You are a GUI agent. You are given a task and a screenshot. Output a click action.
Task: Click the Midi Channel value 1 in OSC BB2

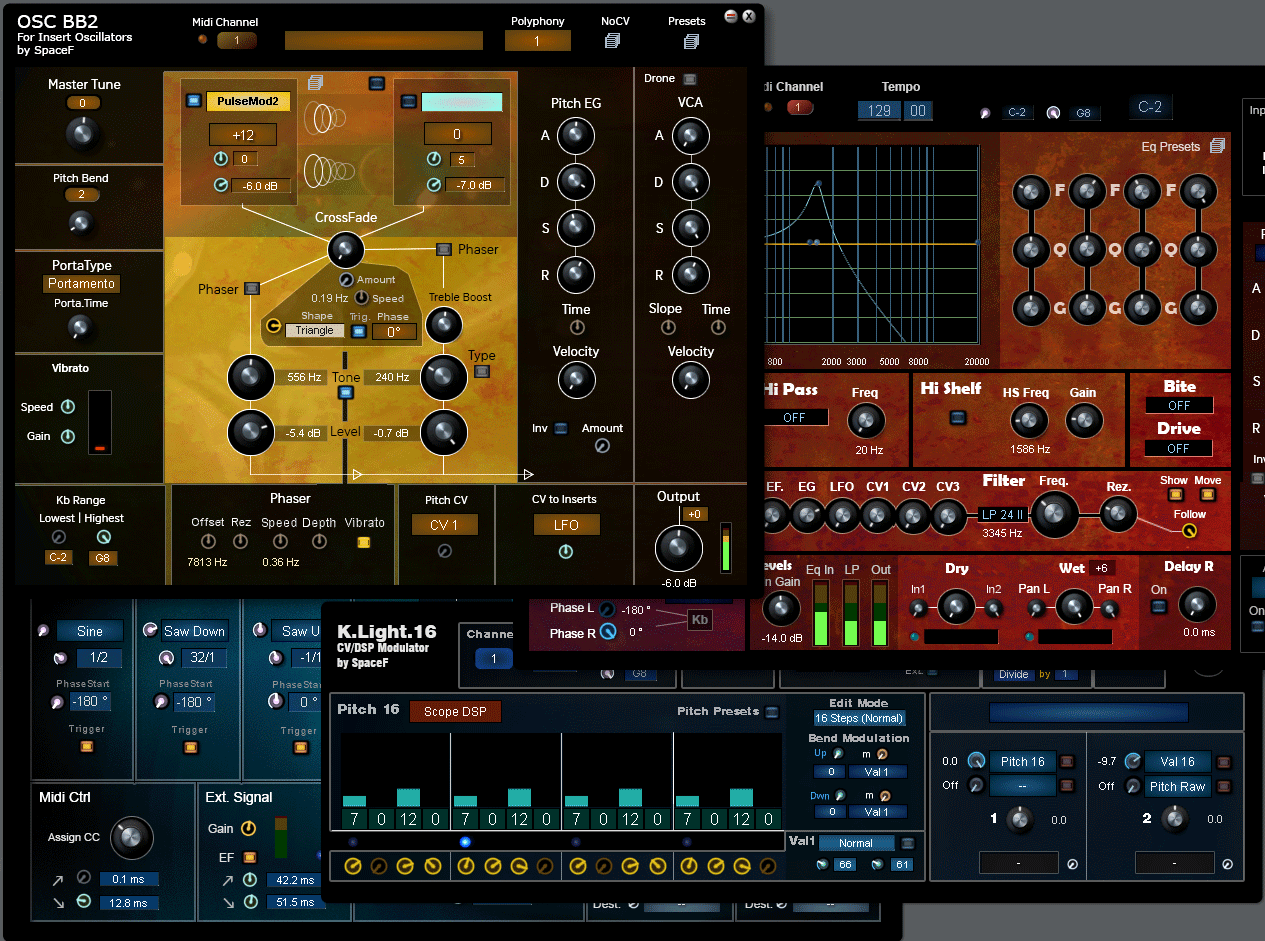coord(237,40)
